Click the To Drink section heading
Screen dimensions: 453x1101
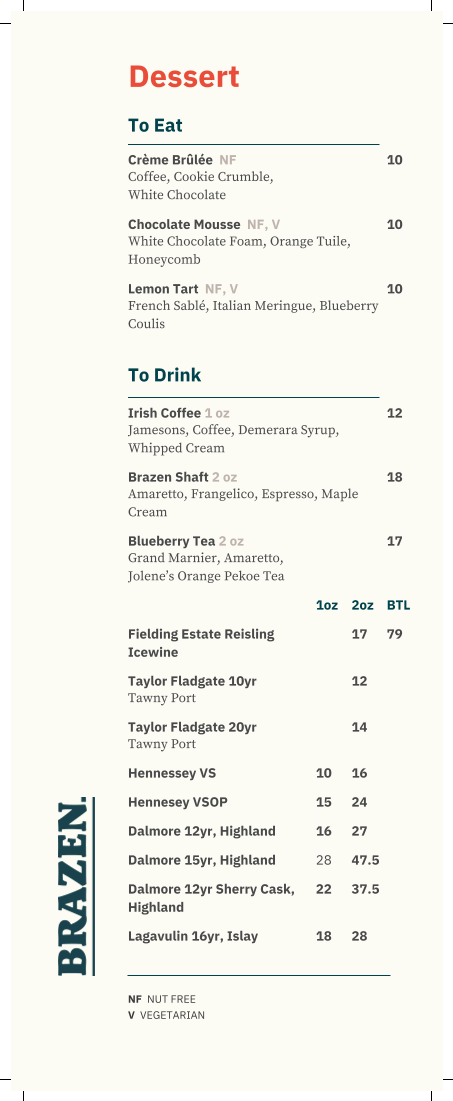coord(164,375)
